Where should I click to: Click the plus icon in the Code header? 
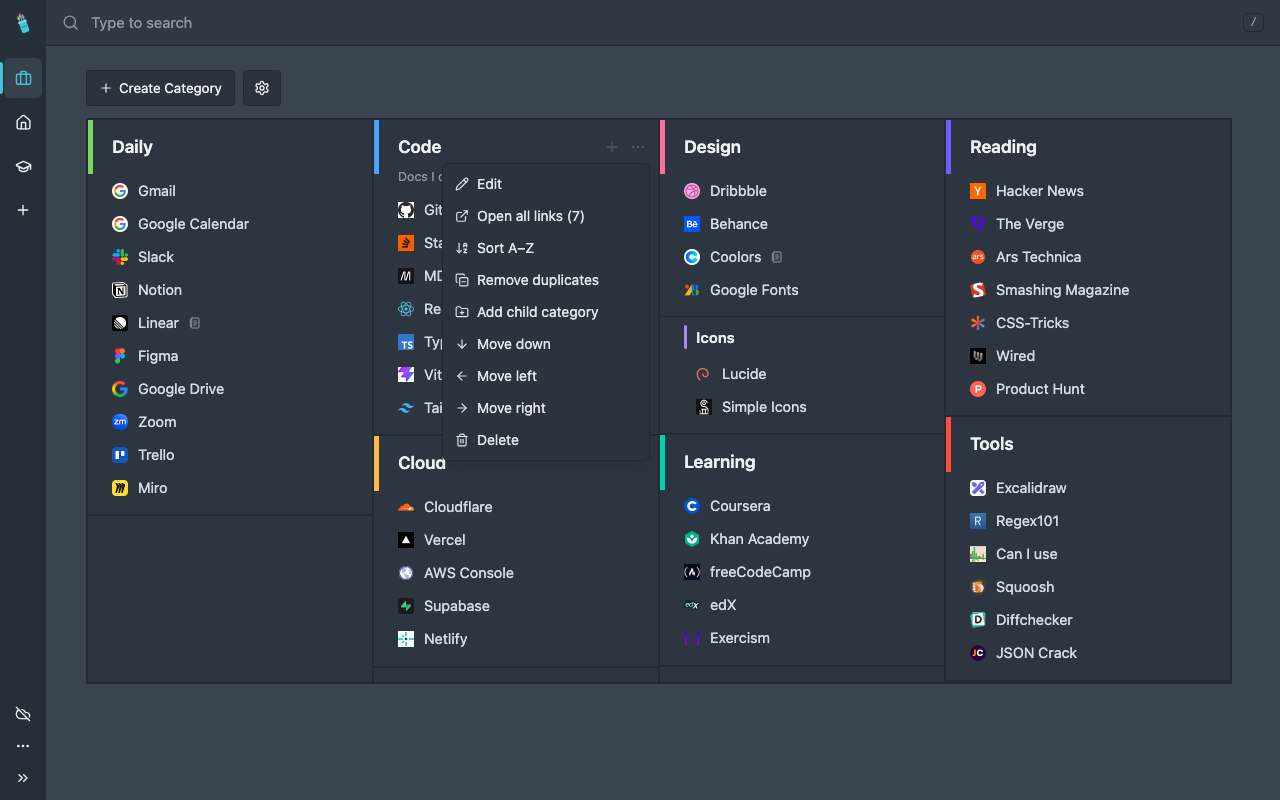612,147
